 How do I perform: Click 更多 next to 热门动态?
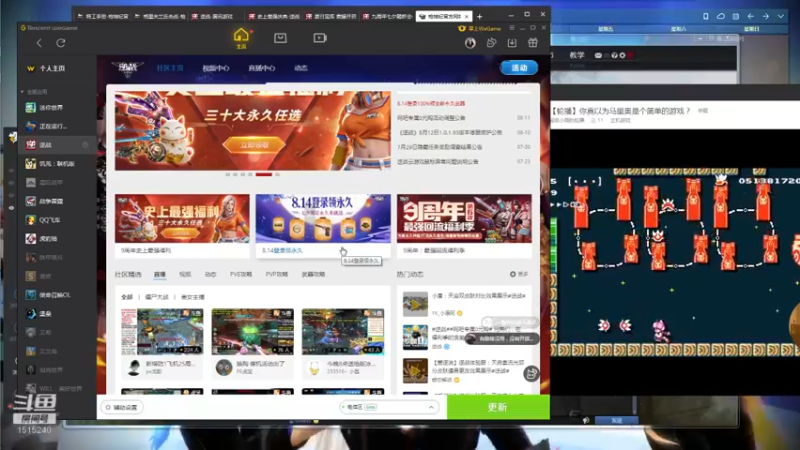click(x=519, y=274)
